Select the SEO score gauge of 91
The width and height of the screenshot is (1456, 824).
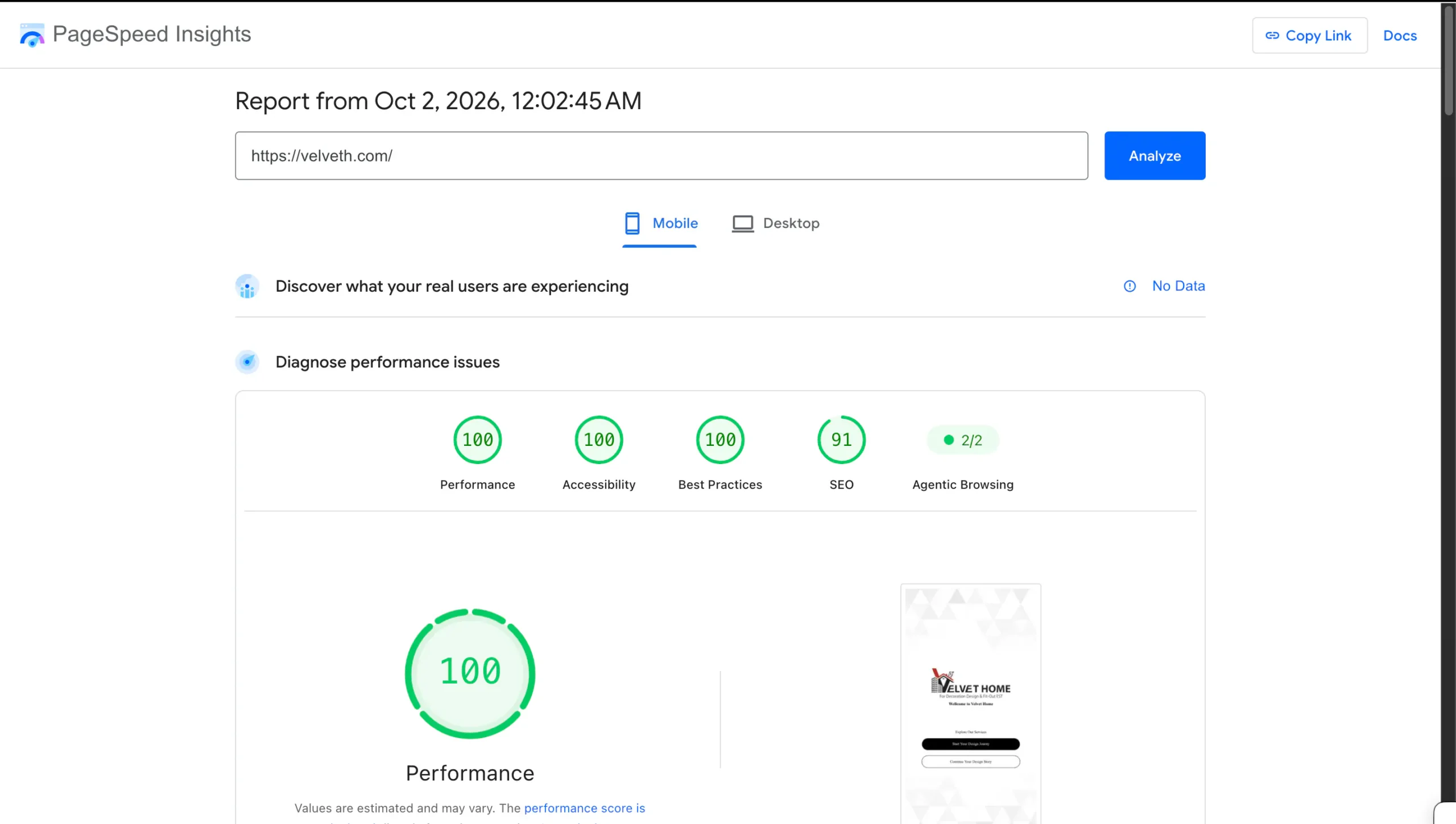(841, 440)
